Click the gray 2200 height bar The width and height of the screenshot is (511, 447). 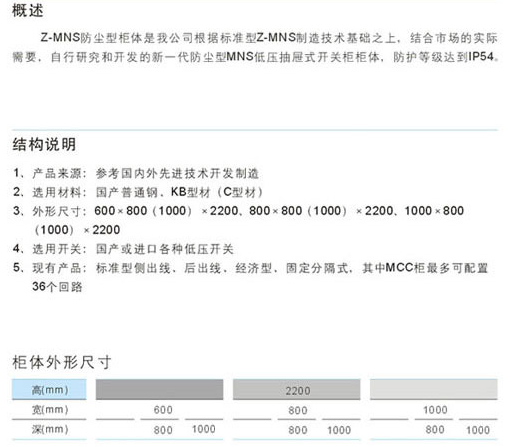point(297,389)
